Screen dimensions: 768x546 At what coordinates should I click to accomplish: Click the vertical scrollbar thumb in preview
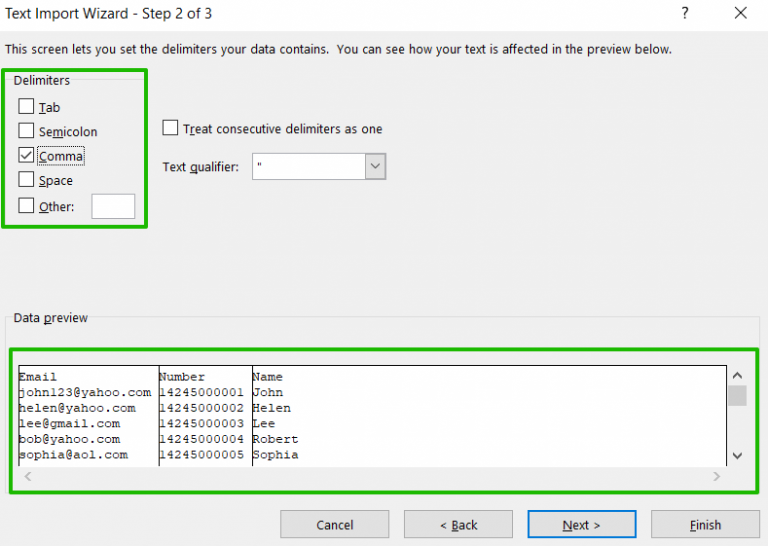tap(737, 396)
